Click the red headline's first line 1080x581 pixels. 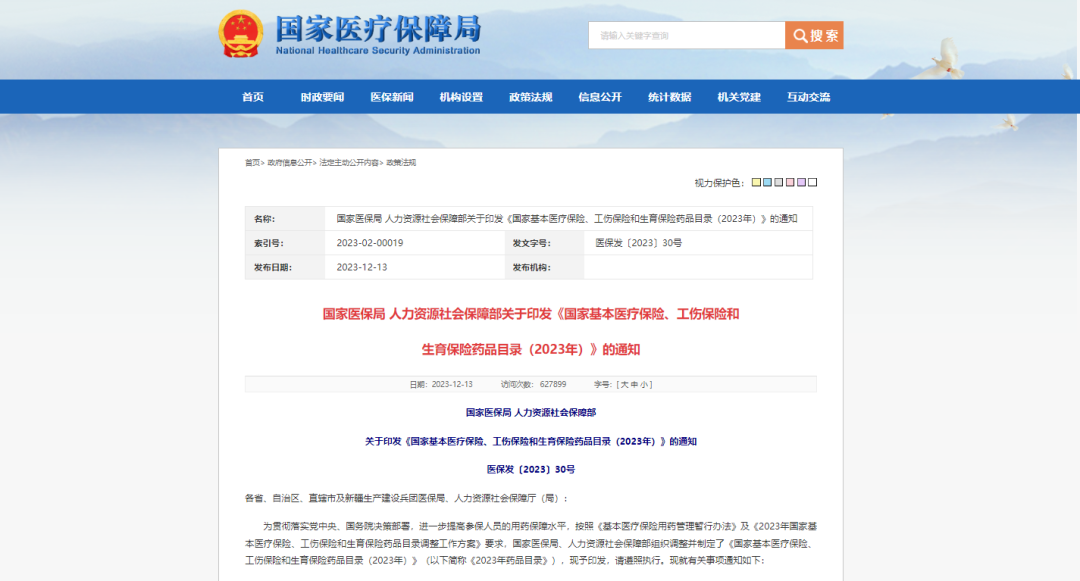click(531, 314)
